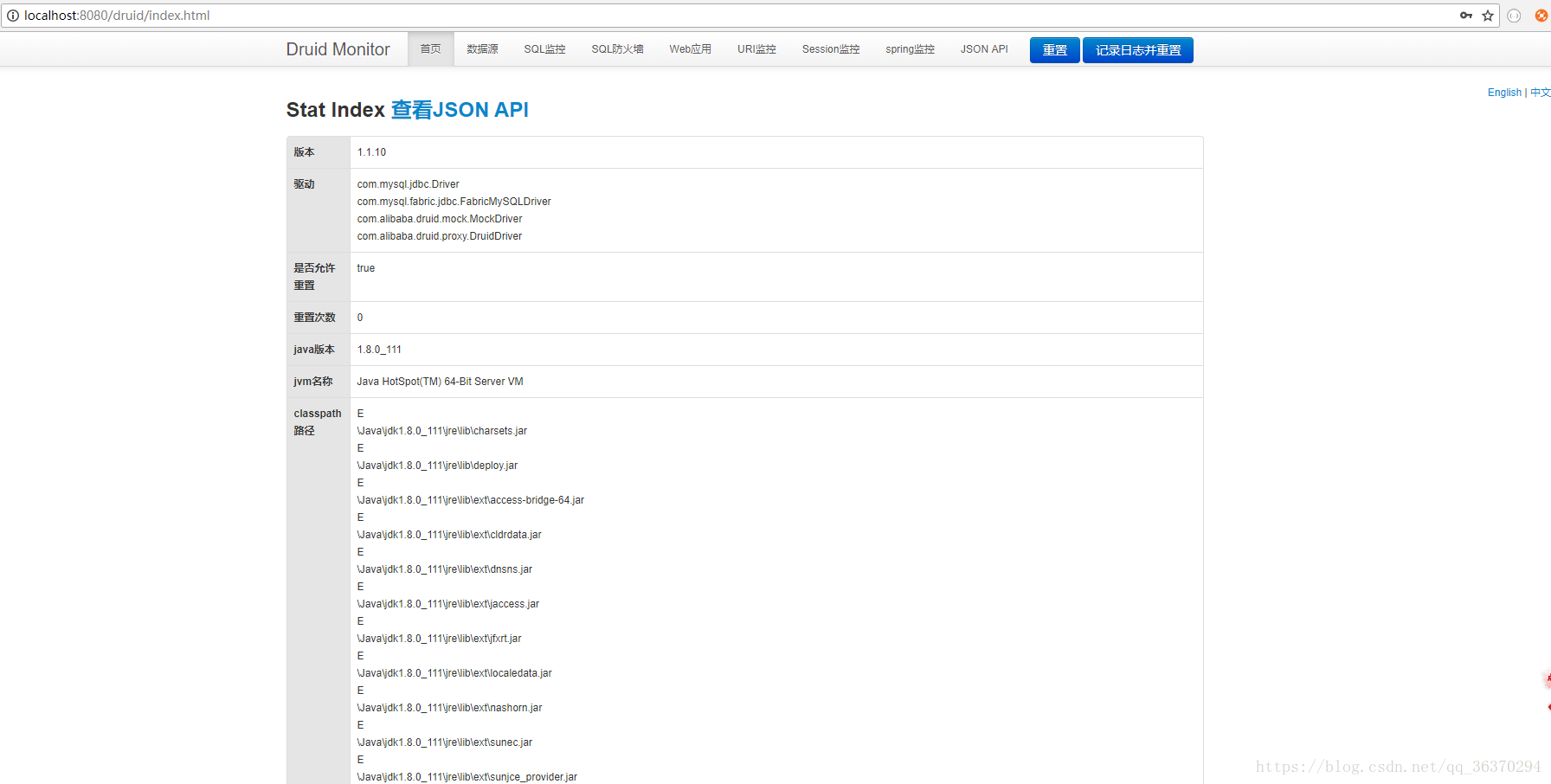Switch language to English
The image size is (1551, 784).
coord(1504,93)
